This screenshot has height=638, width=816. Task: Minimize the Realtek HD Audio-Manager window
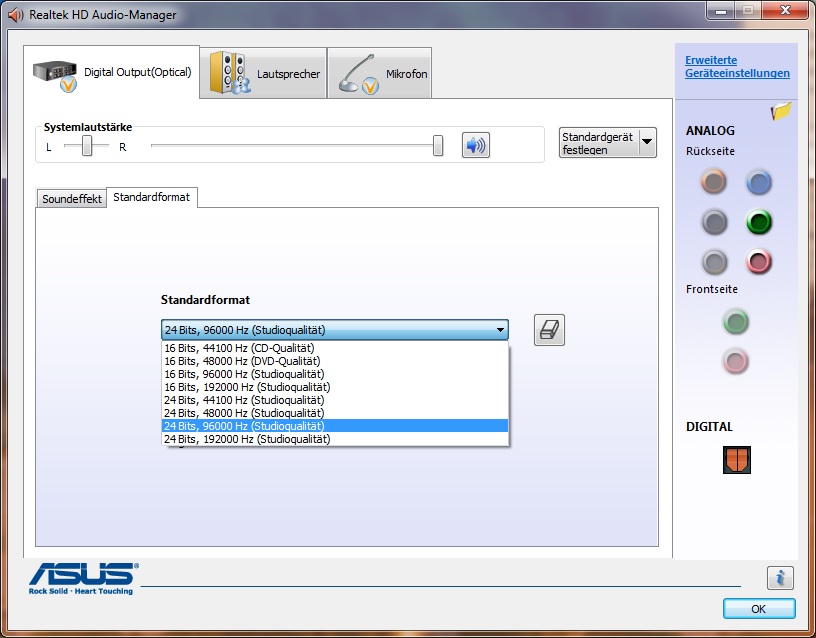(721, 10)
